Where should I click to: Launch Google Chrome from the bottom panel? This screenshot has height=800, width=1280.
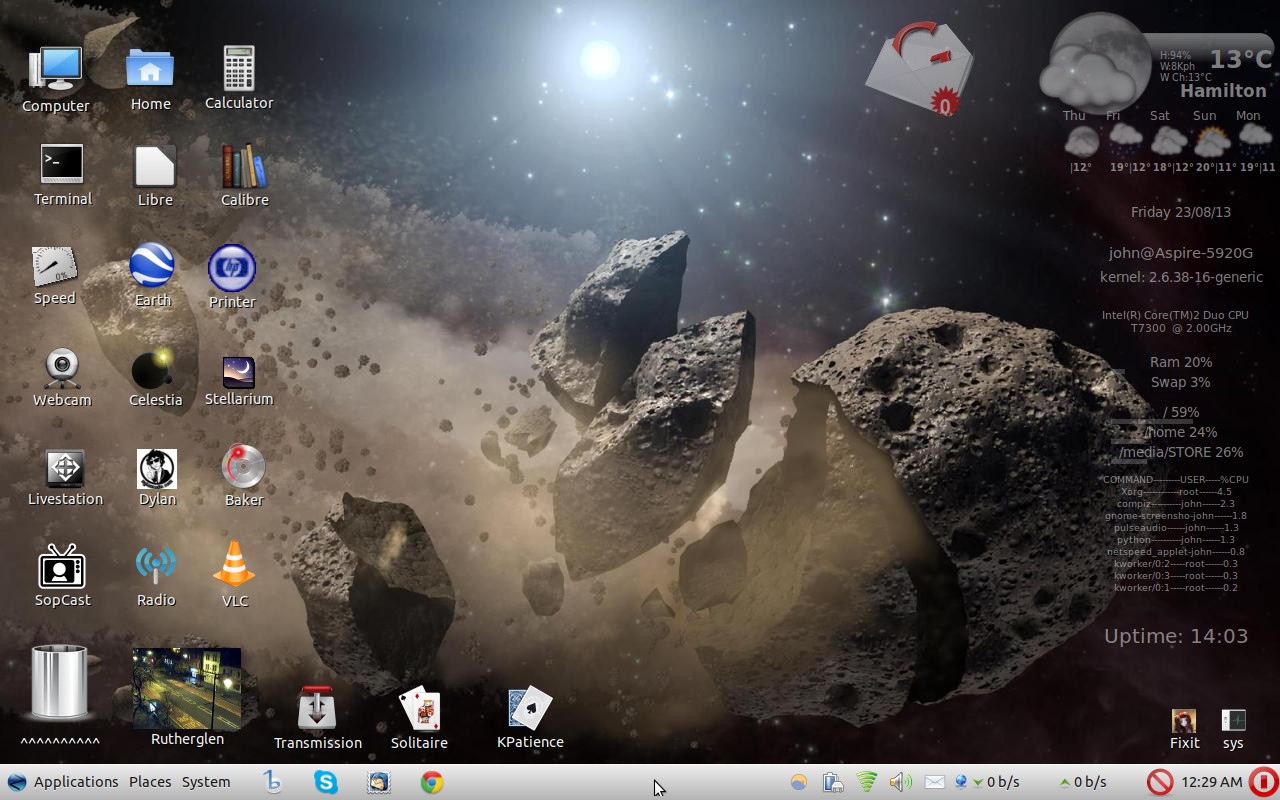[432, 782]
